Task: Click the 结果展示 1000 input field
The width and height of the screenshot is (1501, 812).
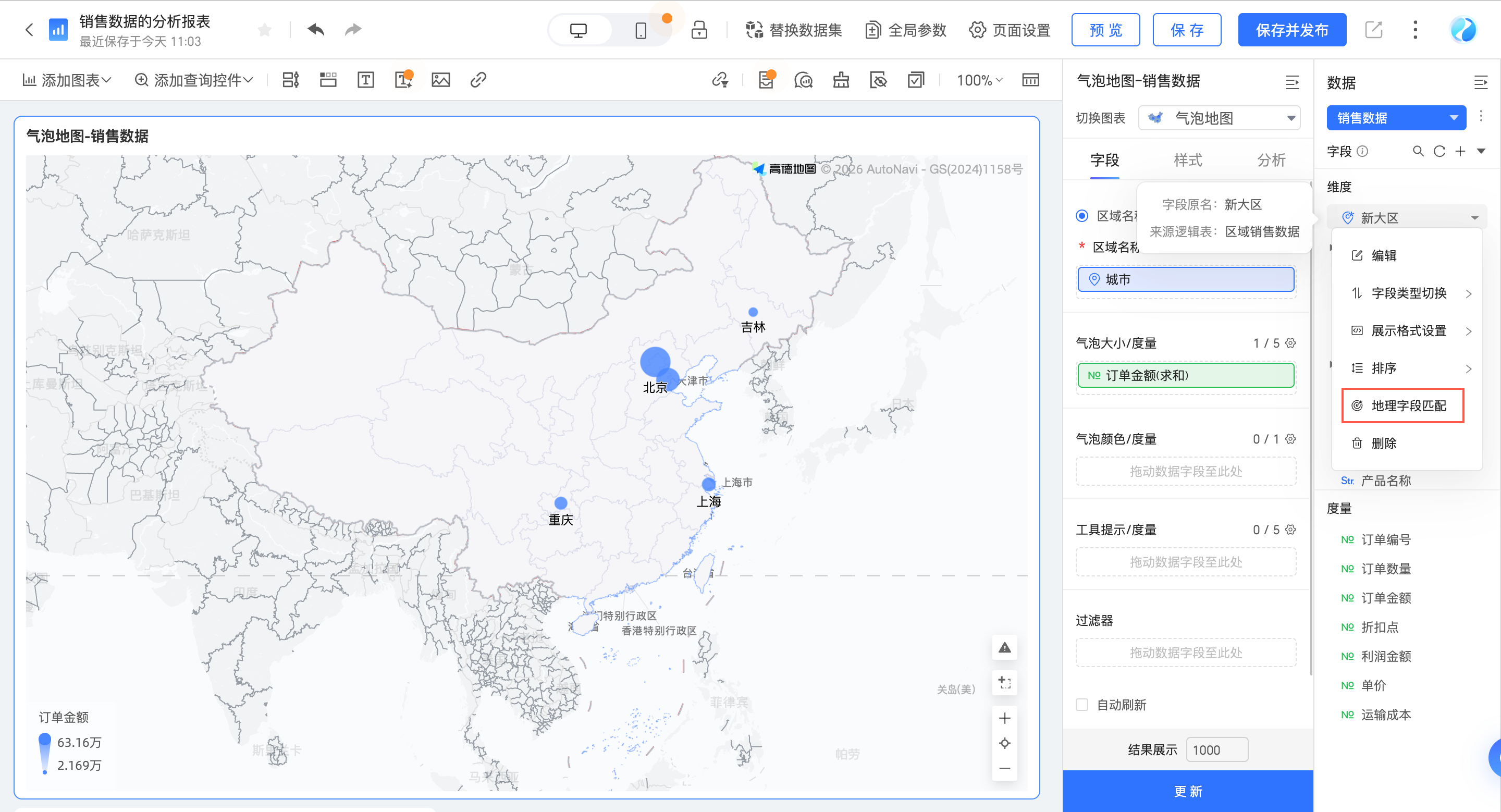Action: pos(1216,749)
